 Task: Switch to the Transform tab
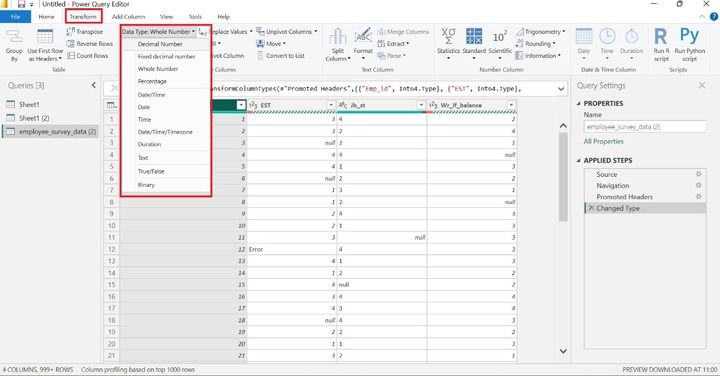83,17
